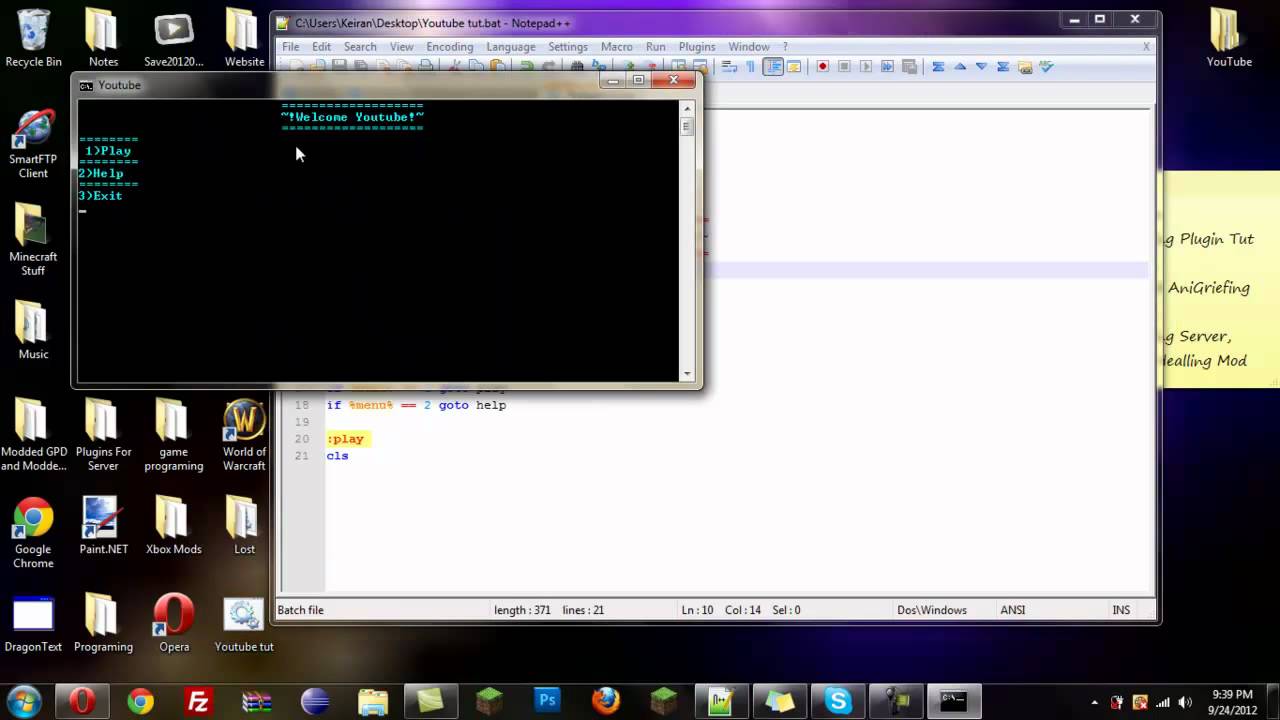Click Dos\Windows line ending in status bar
Image resolution: width=1280 pixels, height=720 pixels.
pyautogui.click(x=932, y=610)
